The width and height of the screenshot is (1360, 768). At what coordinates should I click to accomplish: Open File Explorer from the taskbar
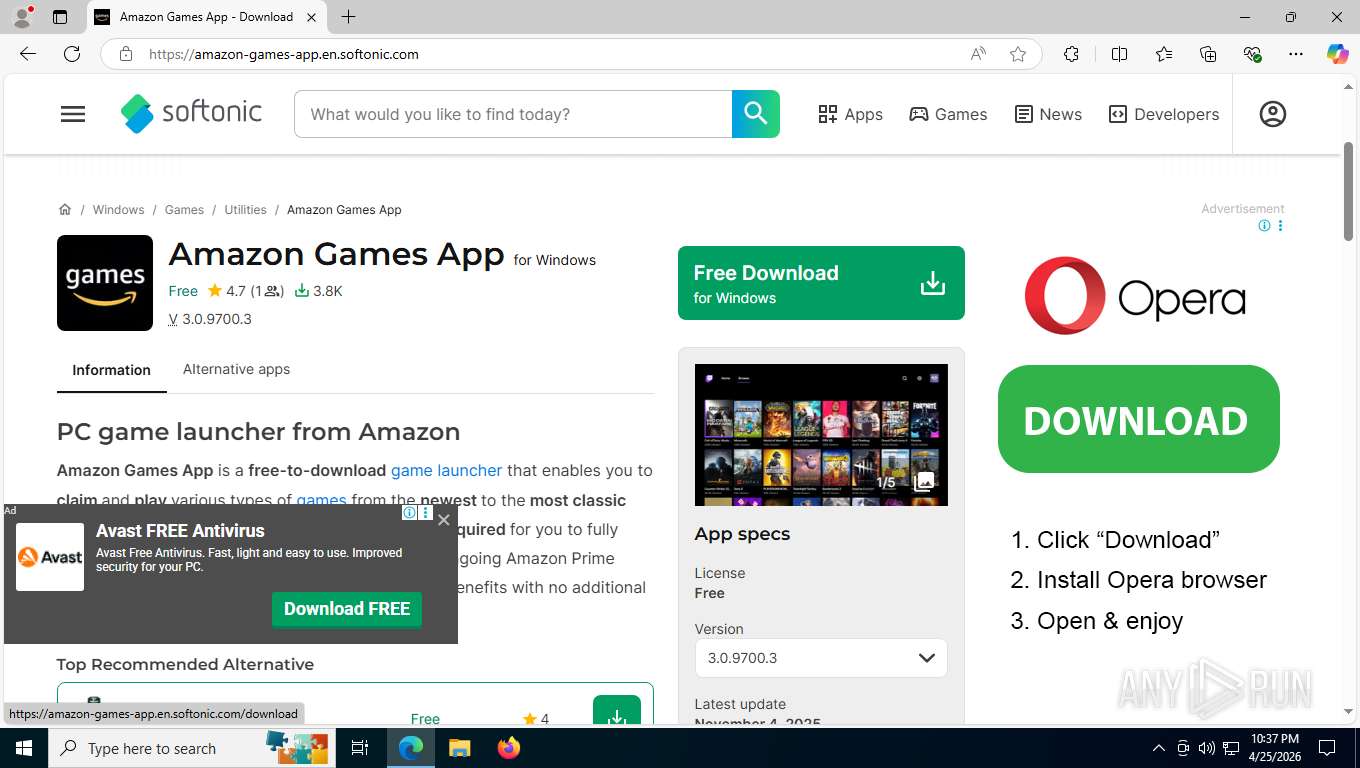(x=459, y=748)
